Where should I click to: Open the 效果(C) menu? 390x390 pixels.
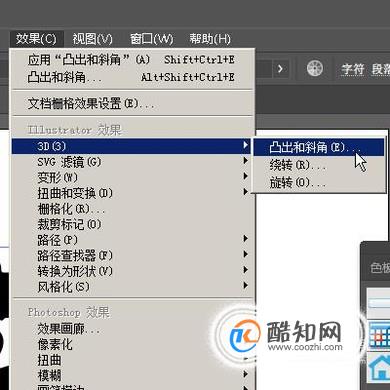[36, 39]
